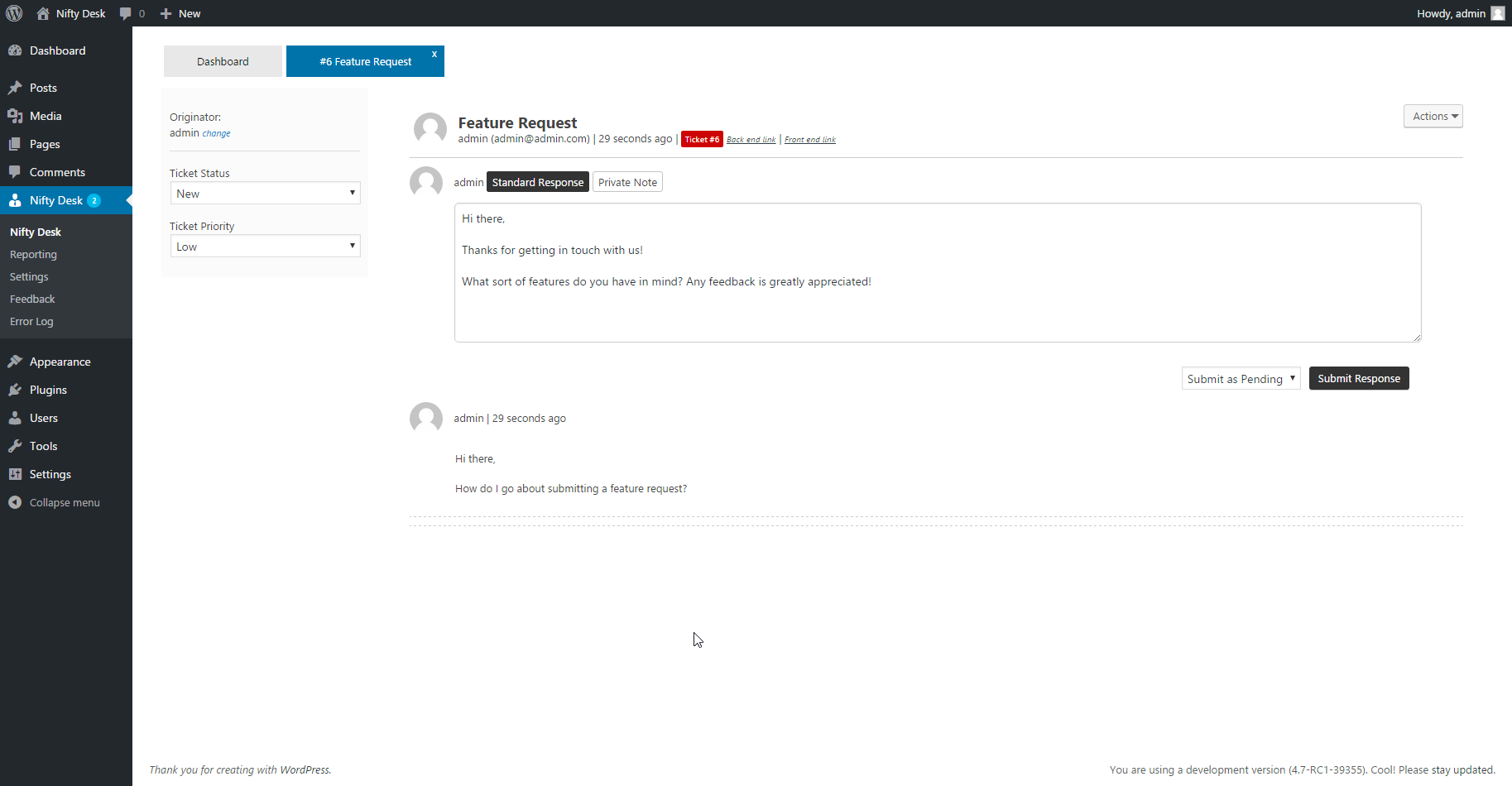1512x786 pixels.
Task: Open the Back end link
Action: pyautogui.click(x=751, y=140)
